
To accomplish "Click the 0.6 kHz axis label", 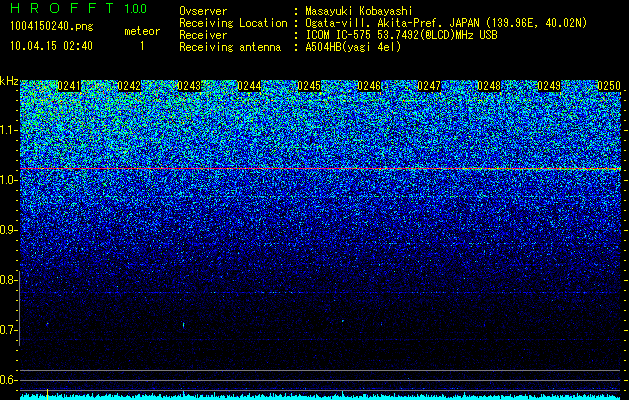I will click(8, 380).
